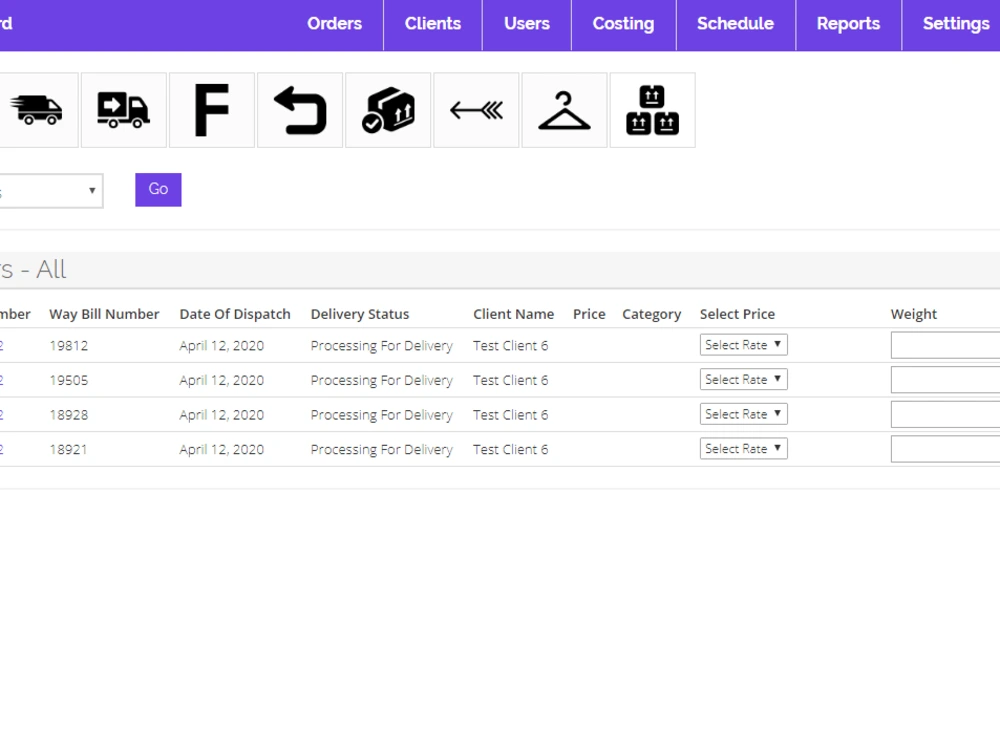Open Select Rate dropdown for waybill 18921
Screen dimensions: 1000x750
(x=744, y=448)
